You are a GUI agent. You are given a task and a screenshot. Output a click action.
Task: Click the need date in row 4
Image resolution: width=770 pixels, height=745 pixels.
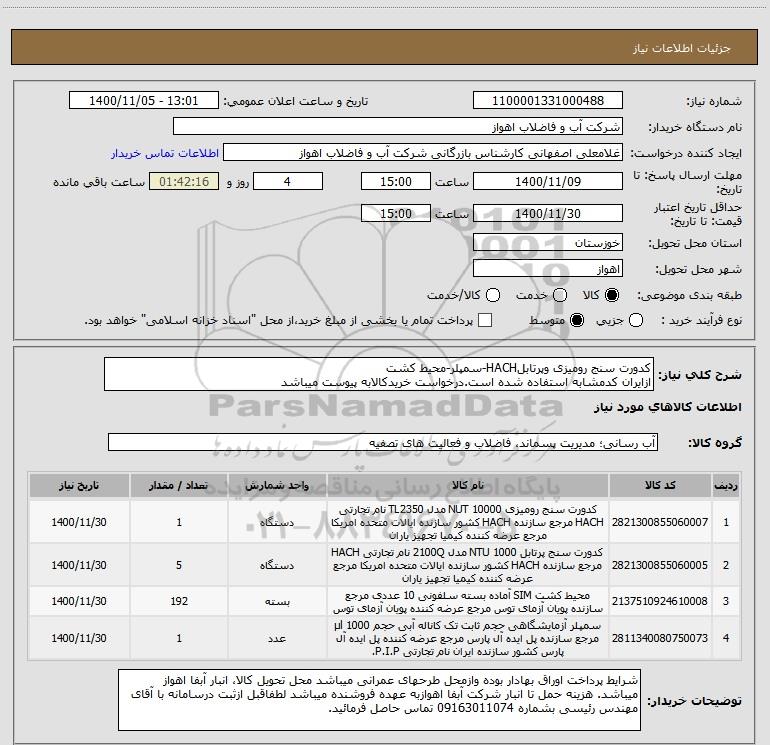pyautogui.click(x=79, y=638)
